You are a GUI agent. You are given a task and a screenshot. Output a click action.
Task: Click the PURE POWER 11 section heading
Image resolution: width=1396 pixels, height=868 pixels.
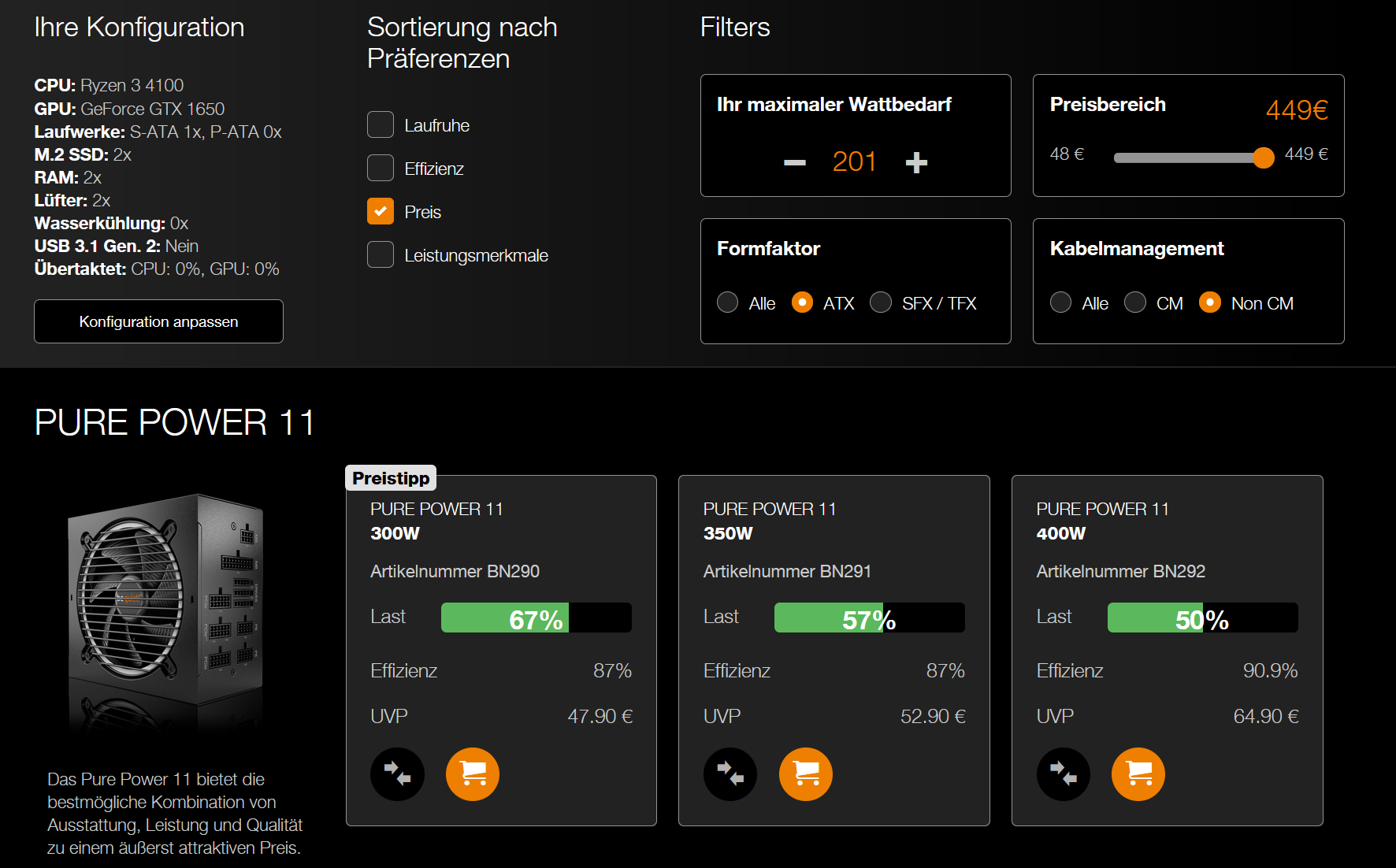pyautogui.click(x=175, y=422)
